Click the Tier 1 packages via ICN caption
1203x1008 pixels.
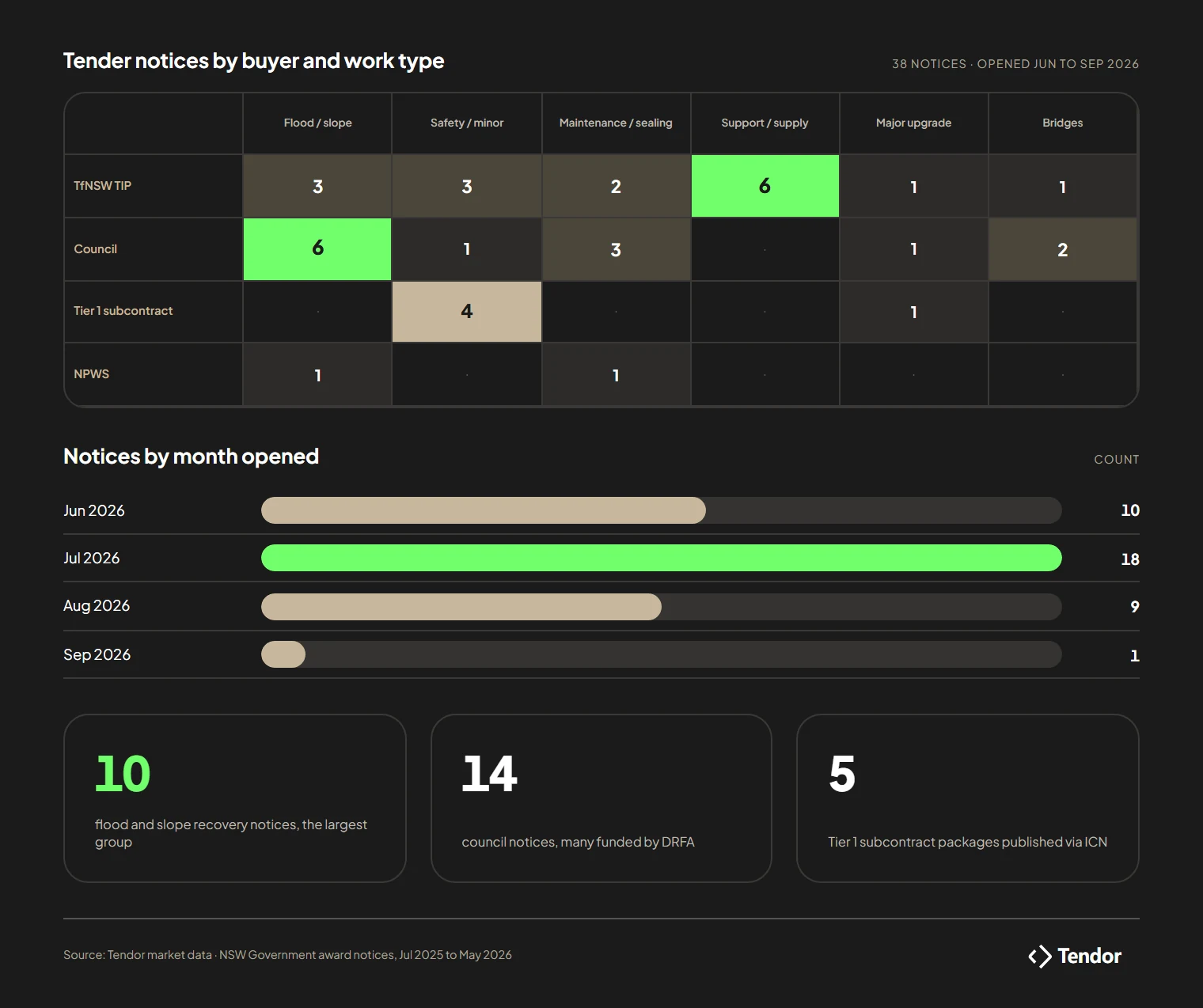[x=967, y=842]
